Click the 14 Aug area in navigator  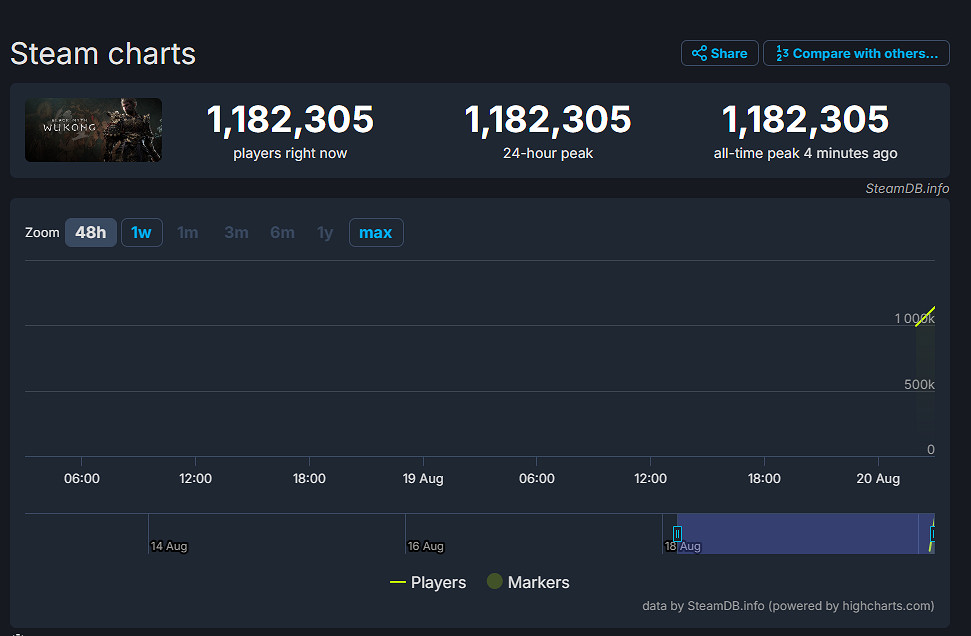tap(168, 546)
